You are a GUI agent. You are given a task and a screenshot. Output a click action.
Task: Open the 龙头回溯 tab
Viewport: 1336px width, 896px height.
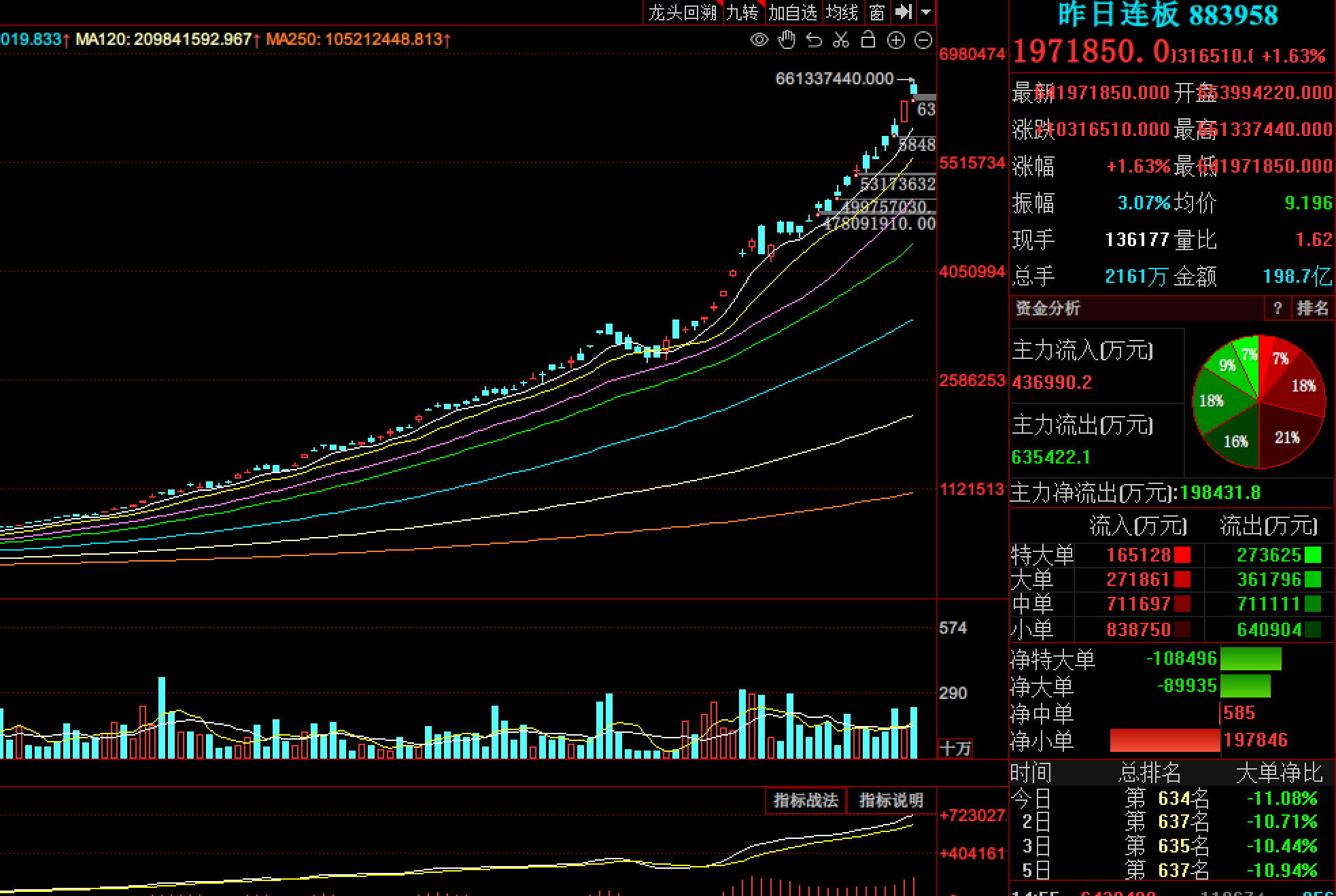point(682,12)
